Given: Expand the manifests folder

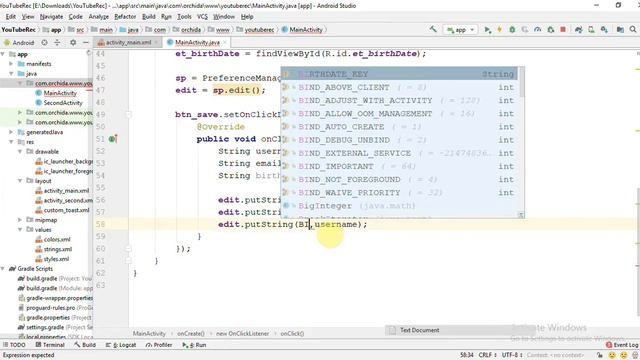Looking at the screenshot, I should coord(11,64).
